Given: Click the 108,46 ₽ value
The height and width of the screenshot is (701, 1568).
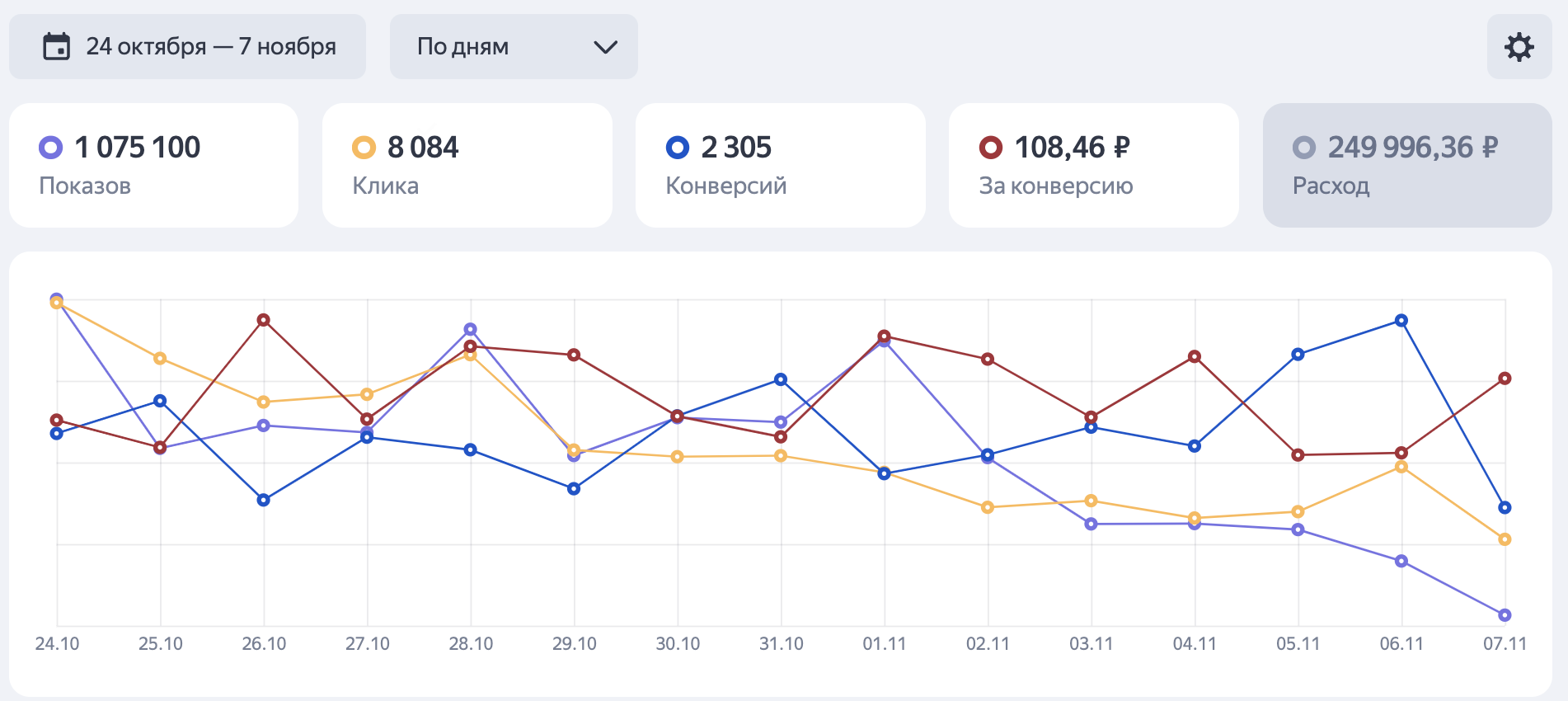Looking at the screenshot, I should 1073,148.
